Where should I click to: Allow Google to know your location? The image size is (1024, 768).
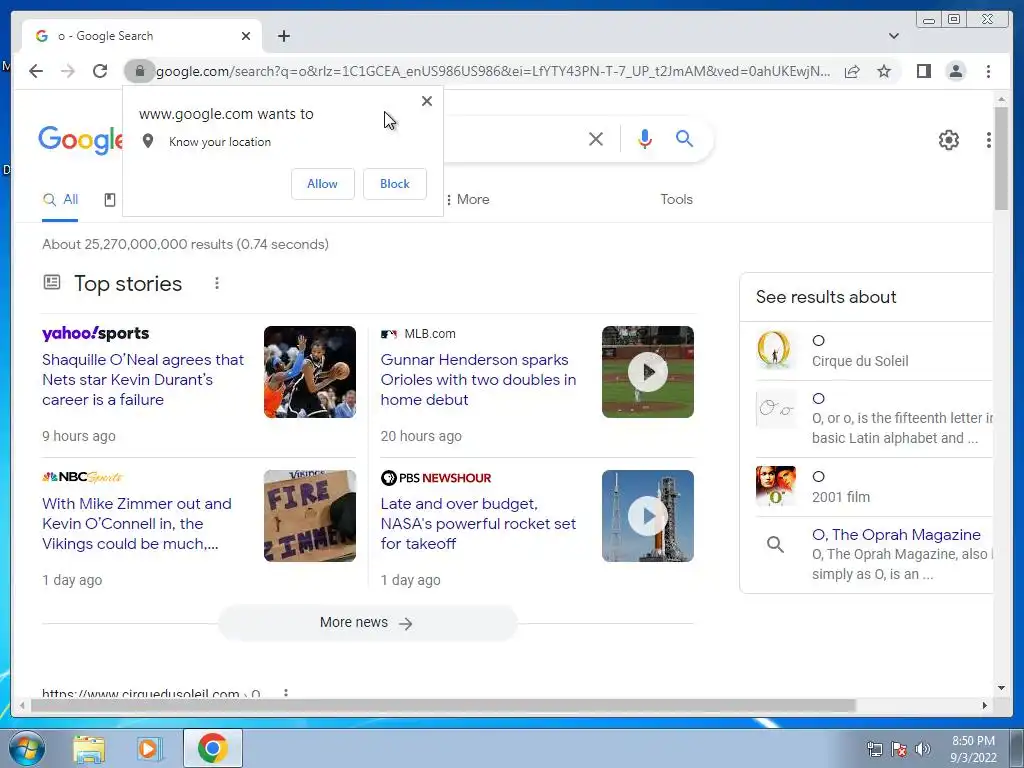323,184
